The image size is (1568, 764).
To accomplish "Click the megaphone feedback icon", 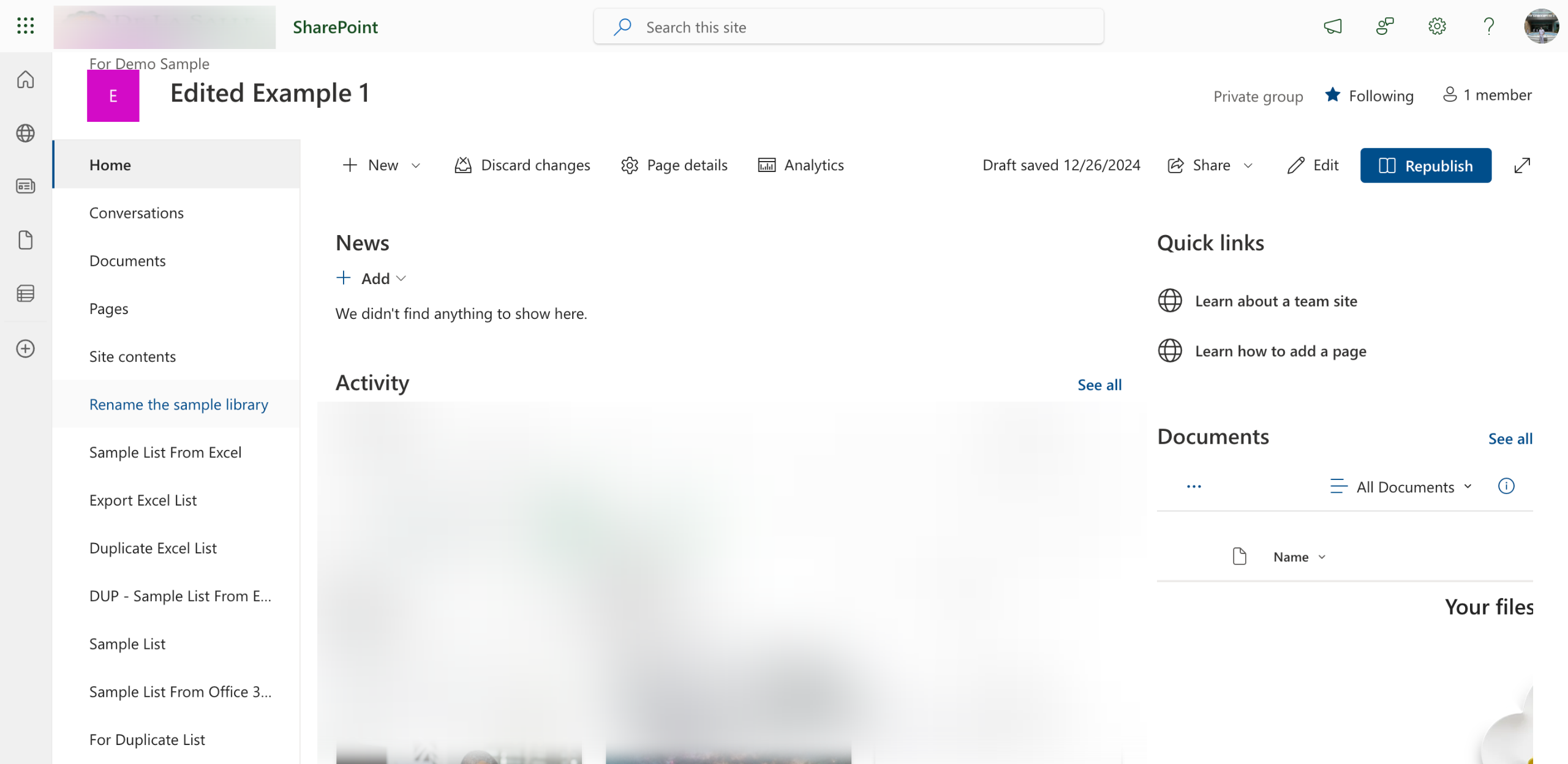I will coord(1333,26).
